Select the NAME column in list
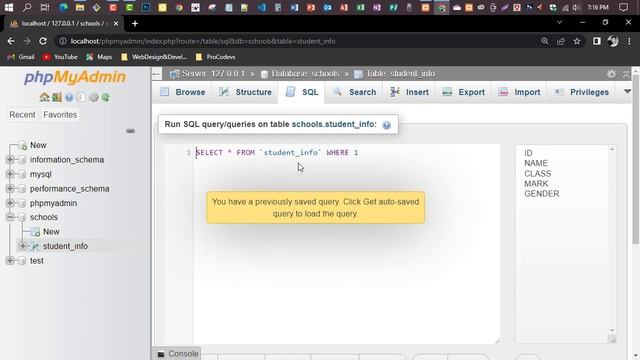Viewport: 640px width, 360px height. coord(536,163)
